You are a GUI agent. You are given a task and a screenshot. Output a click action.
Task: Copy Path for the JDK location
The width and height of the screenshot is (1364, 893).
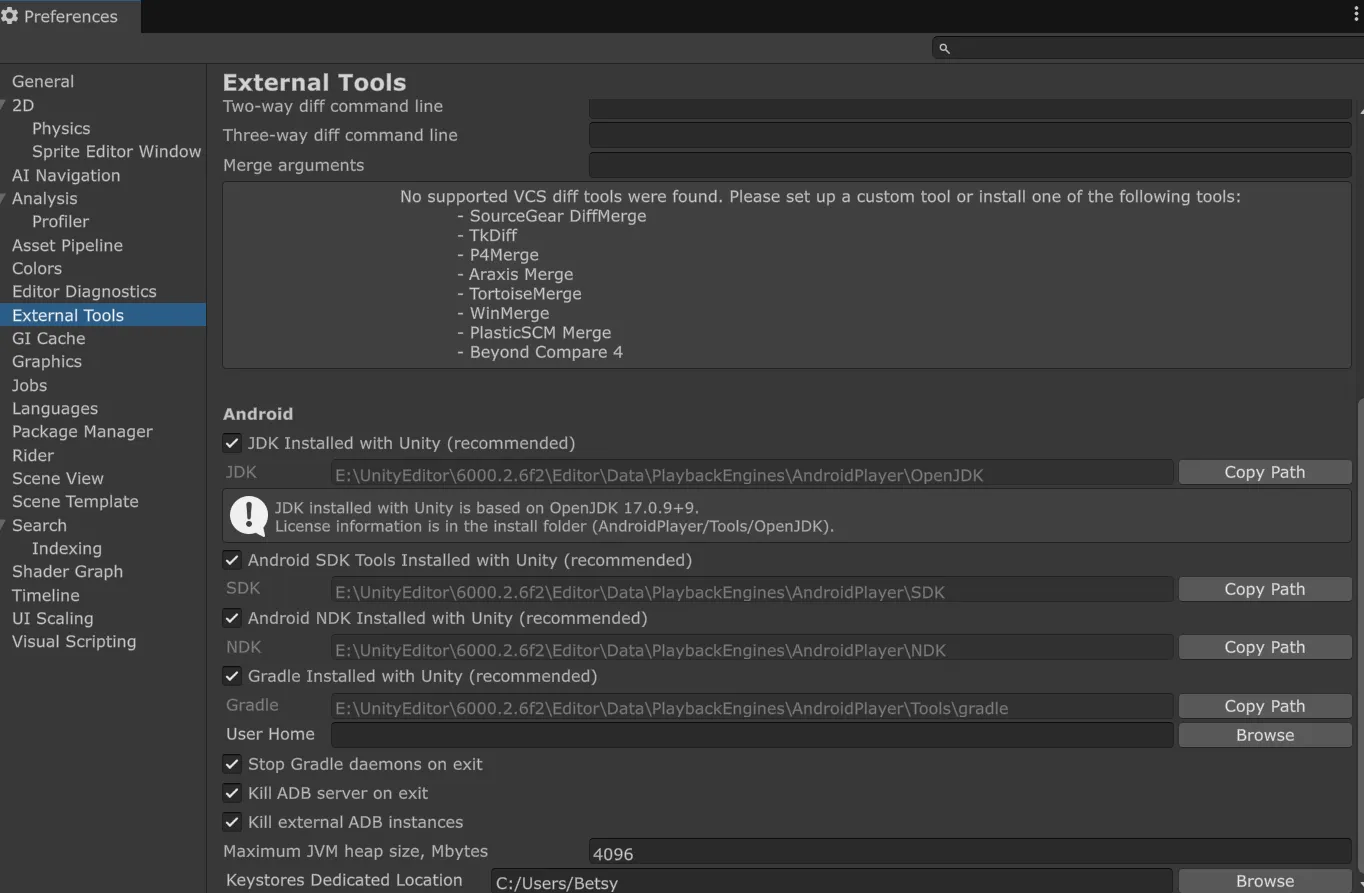pyautogui.click(x=1264, y=472)
